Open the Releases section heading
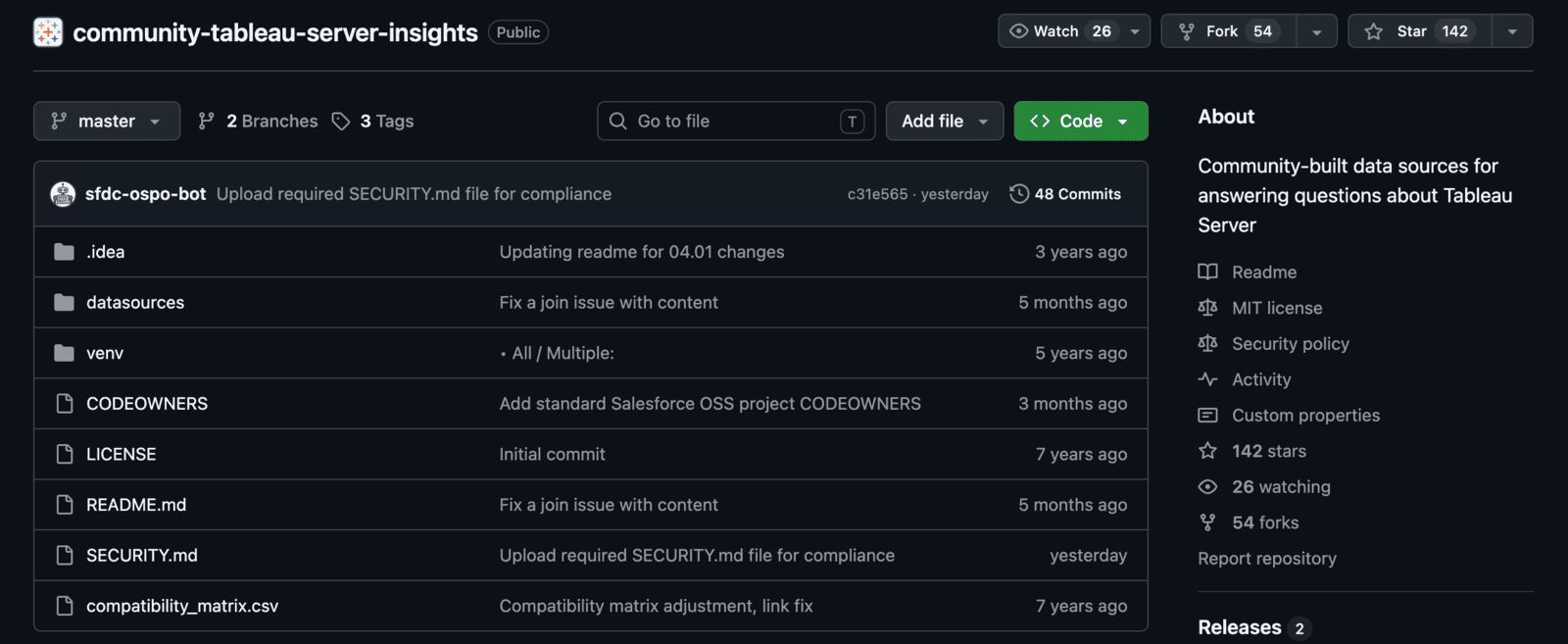Viewport: 1568px width, 644px height. (1240, 627)
